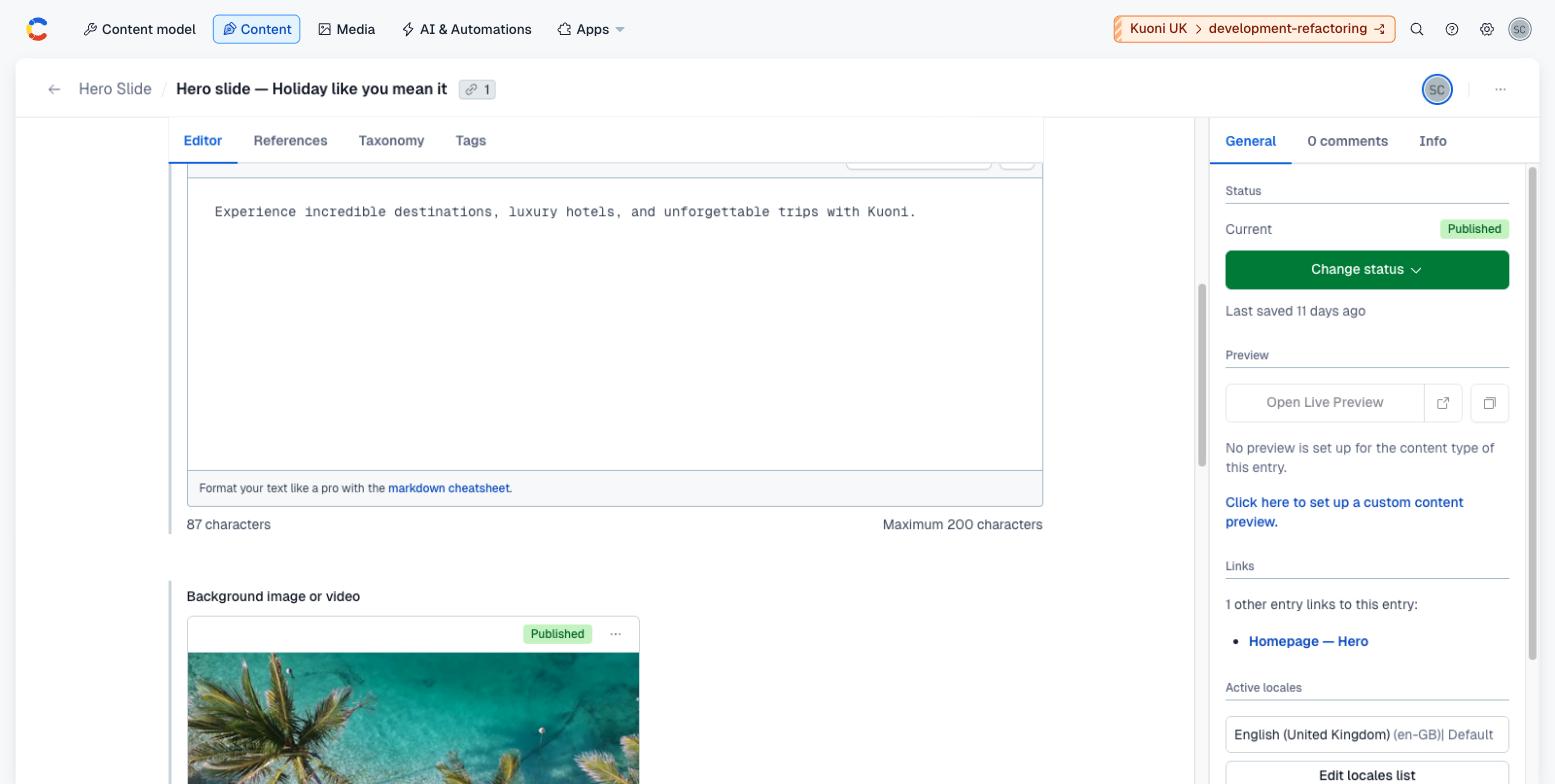The height and width of the screenshot is (784, 1555).
Task: Click the Published status badge in sidebar
Action: [x=1474, y=229]
